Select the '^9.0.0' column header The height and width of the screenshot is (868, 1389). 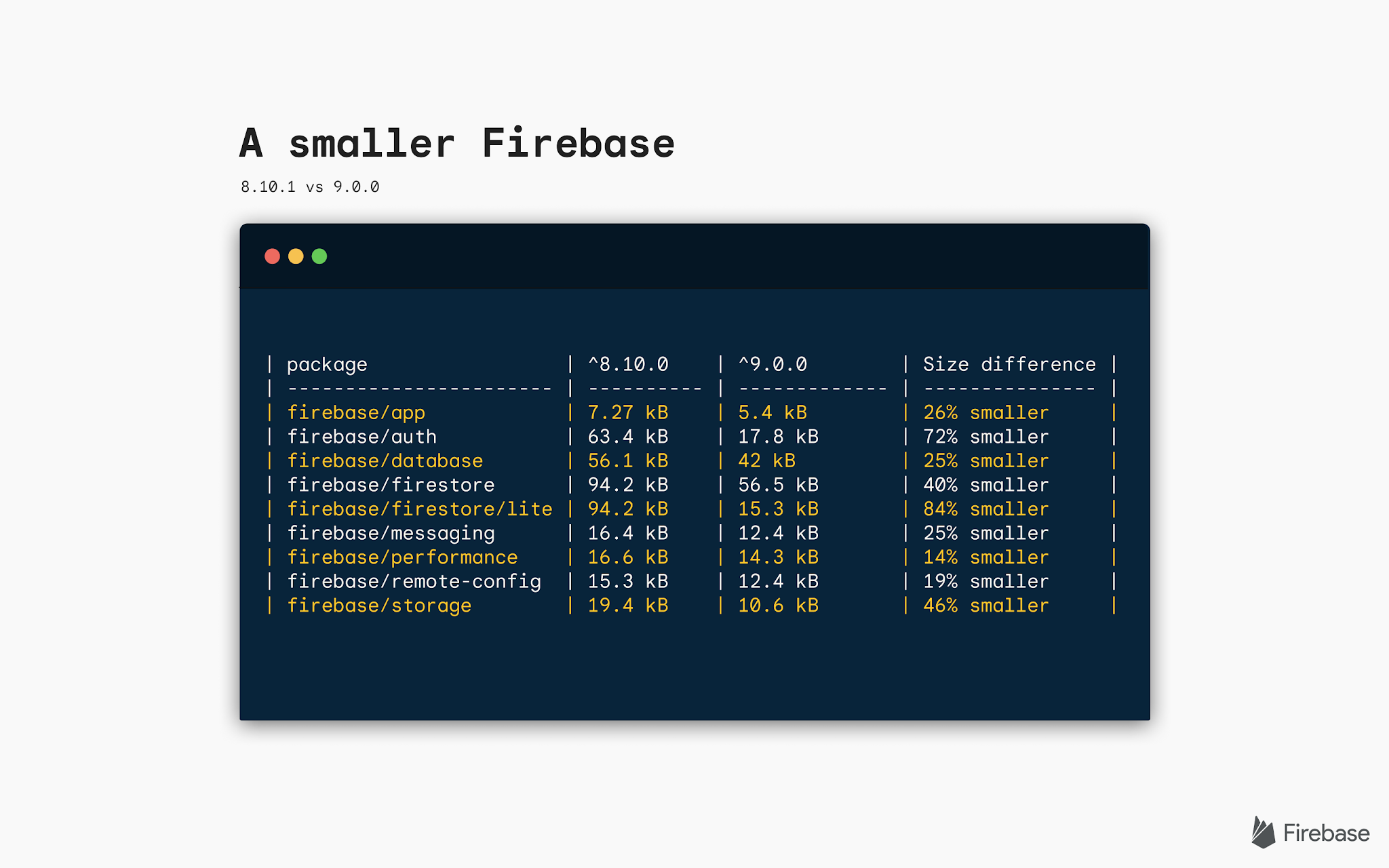click(x=772, y=365)
